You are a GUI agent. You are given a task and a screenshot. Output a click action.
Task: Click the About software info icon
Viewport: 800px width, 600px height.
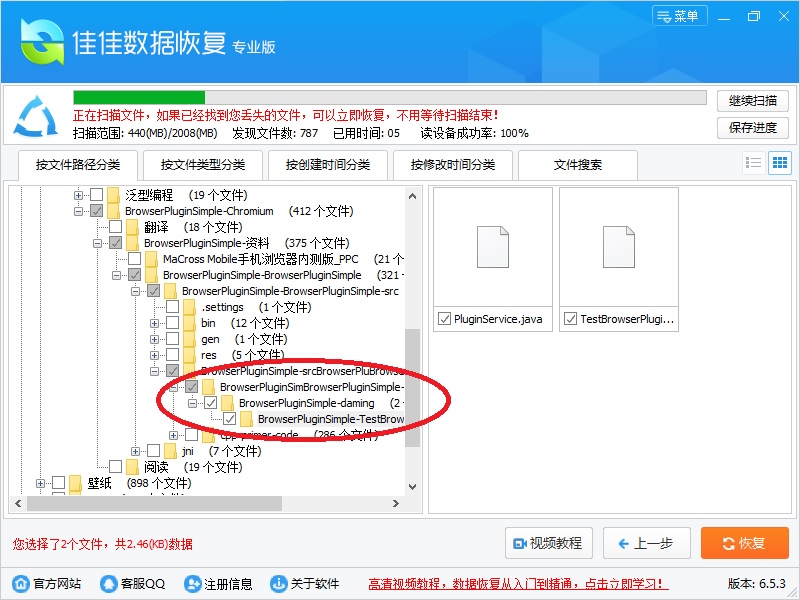(x=279, y=583)
